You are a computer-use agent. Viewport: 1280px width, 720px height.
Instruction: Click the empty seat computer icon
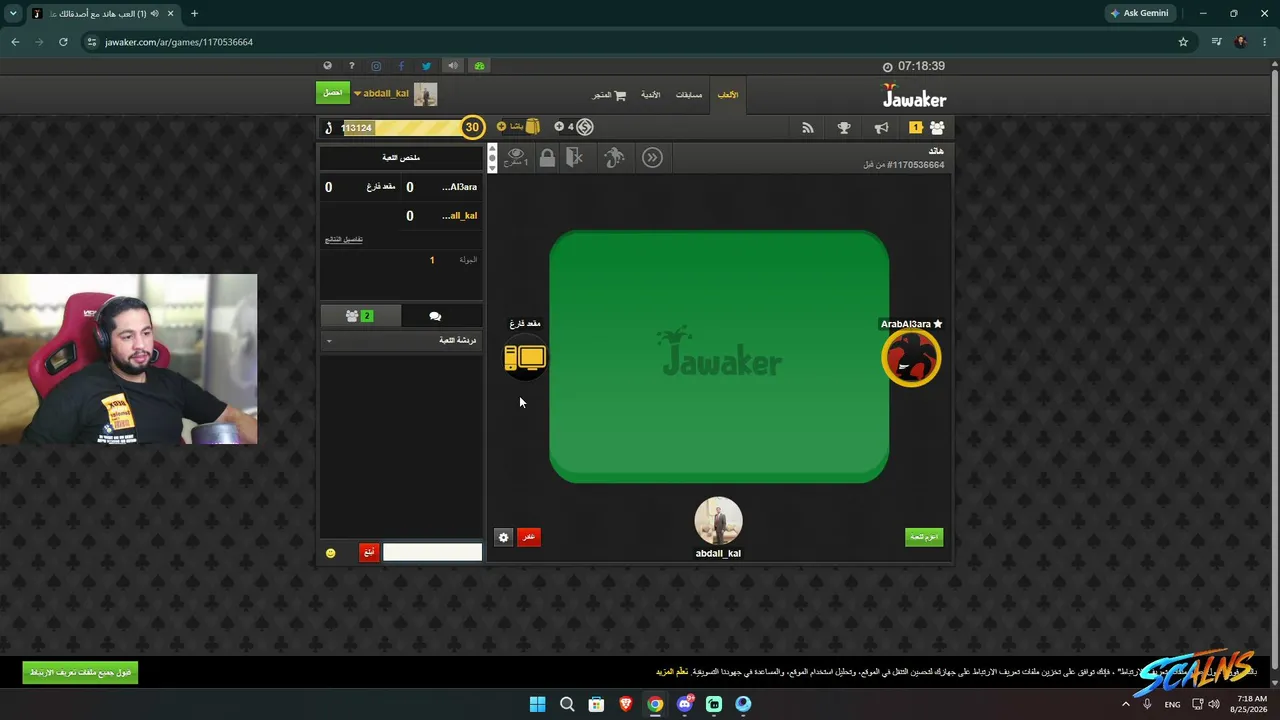click(525, 358)
